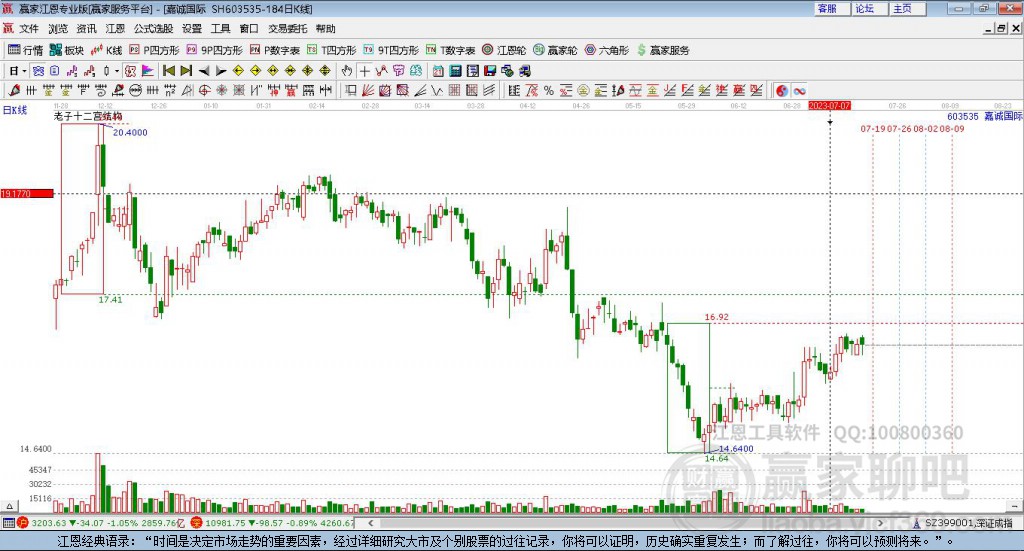Open the P四方形 tool
This screenshot has width=1024, height=551.
pos(154,50)
